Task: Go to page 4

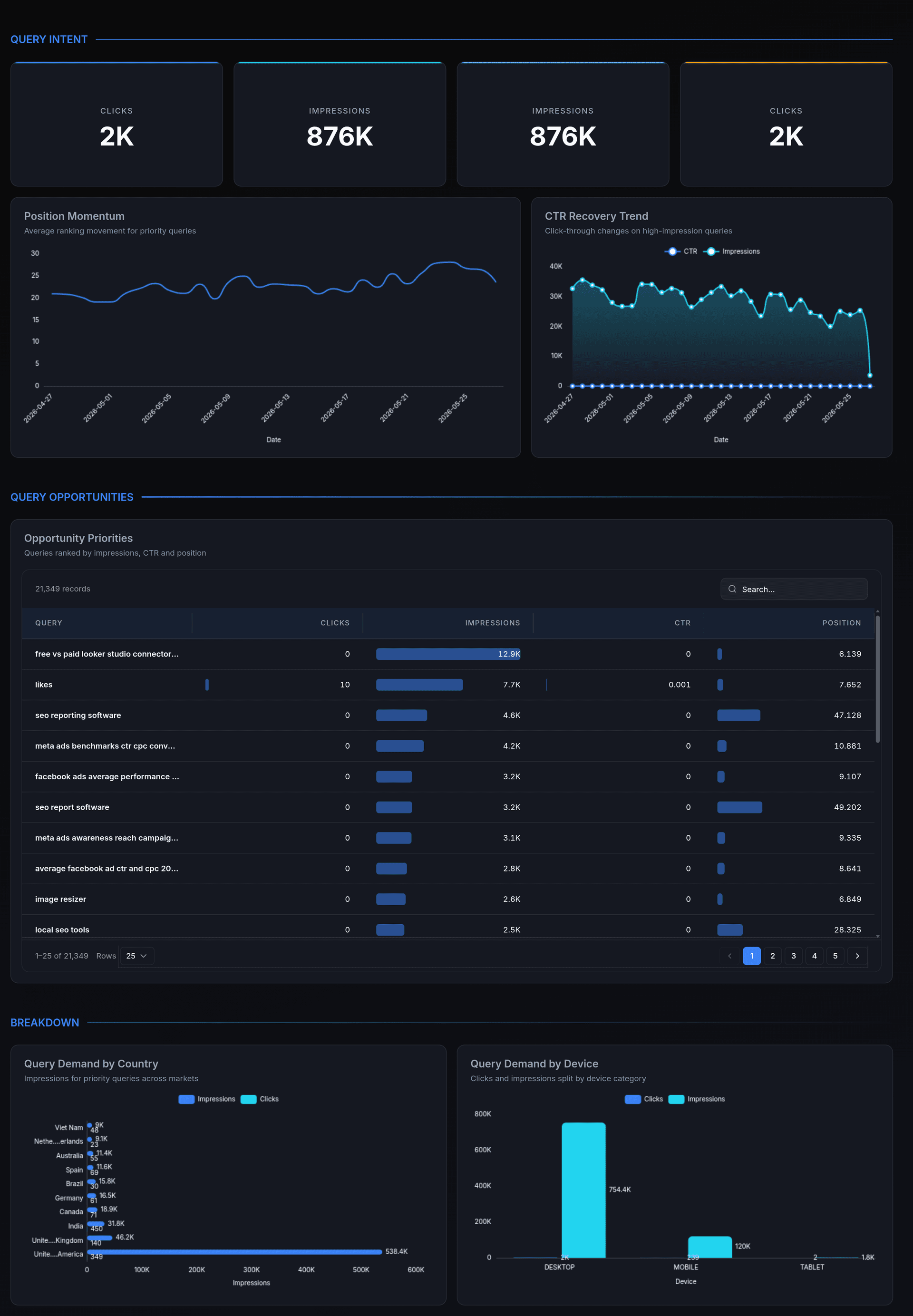Action: [814, 956]
